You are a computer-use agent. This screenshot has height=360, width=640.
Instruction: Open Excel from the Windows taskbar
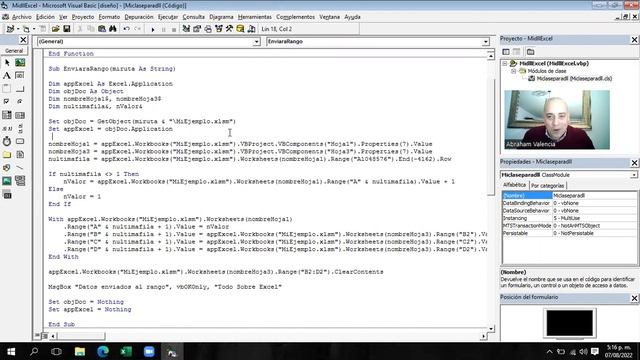point(126,351)
